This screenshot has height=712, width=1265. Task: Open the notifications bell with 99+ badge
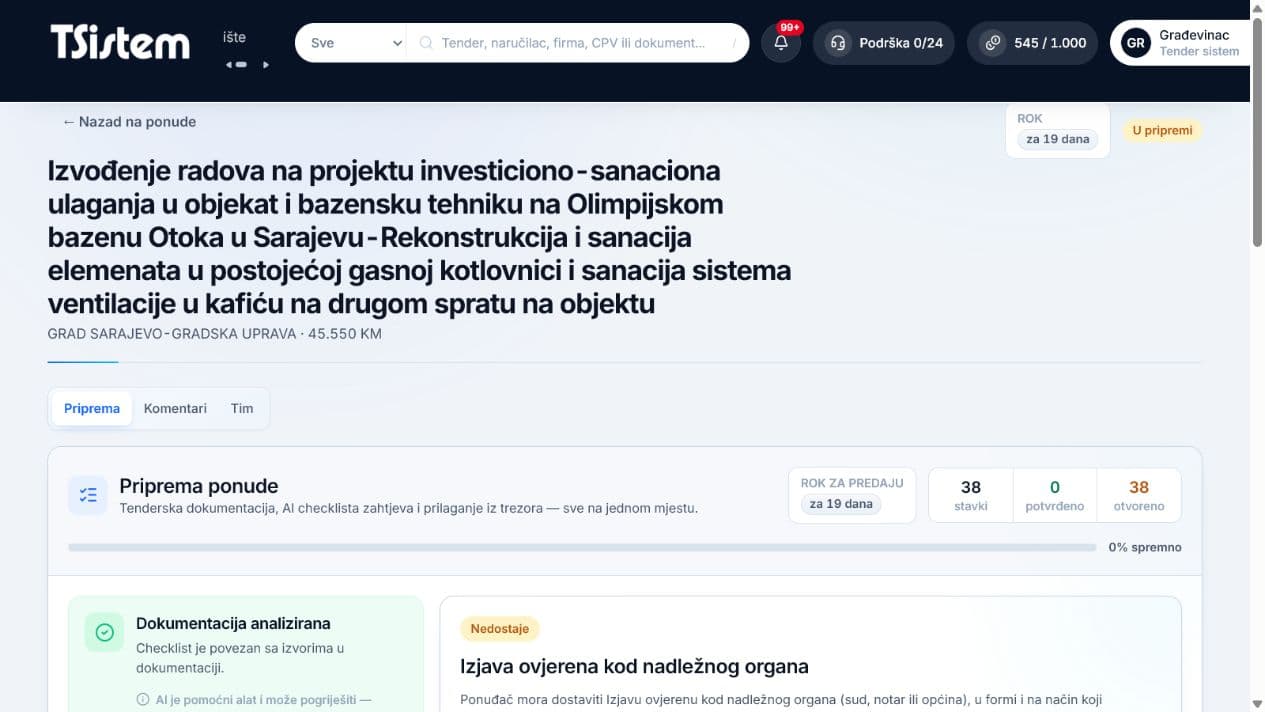(x=781, y=43)
